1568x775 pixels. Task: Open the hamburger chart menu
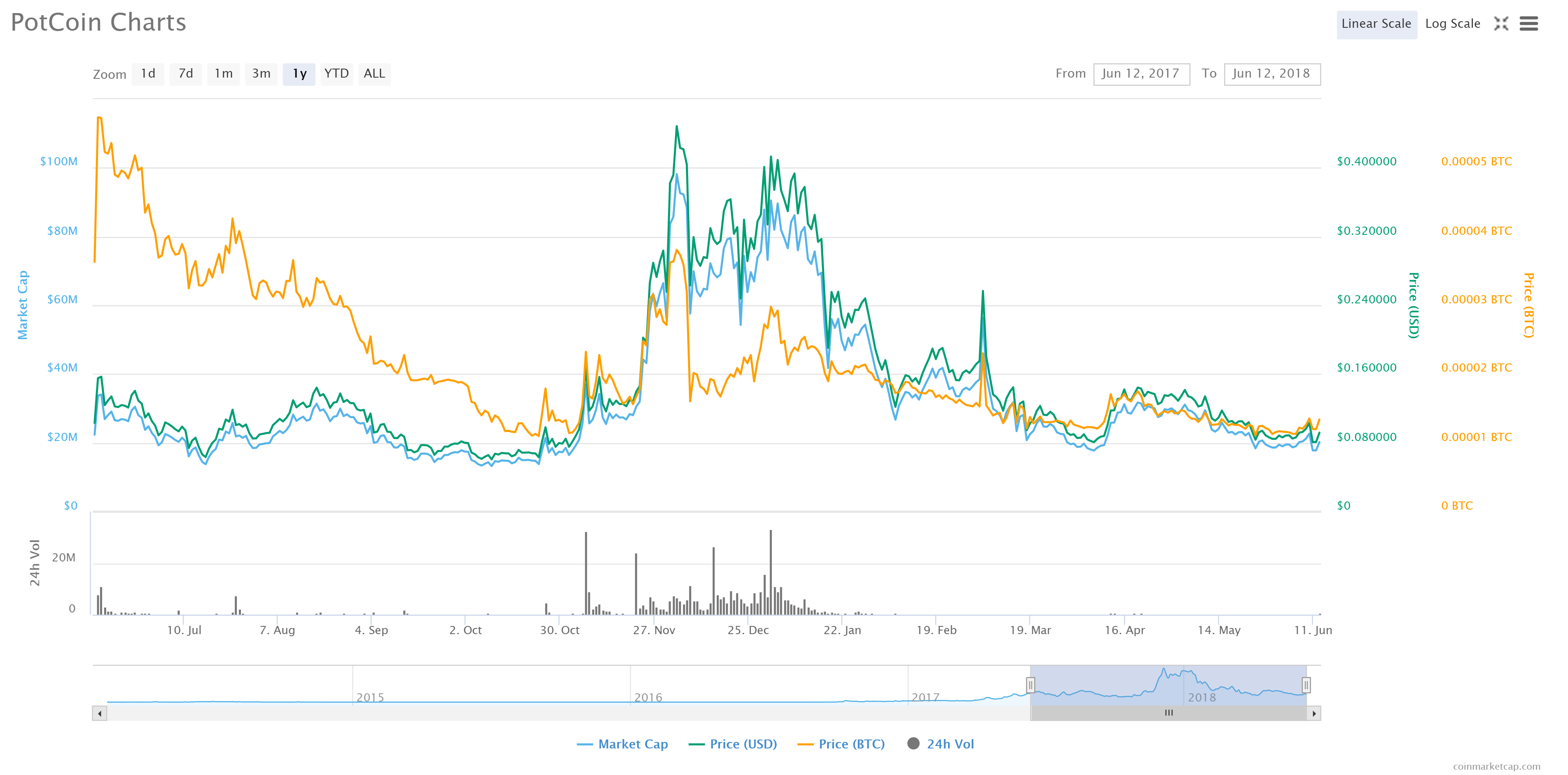click(x=1528, y=24)
